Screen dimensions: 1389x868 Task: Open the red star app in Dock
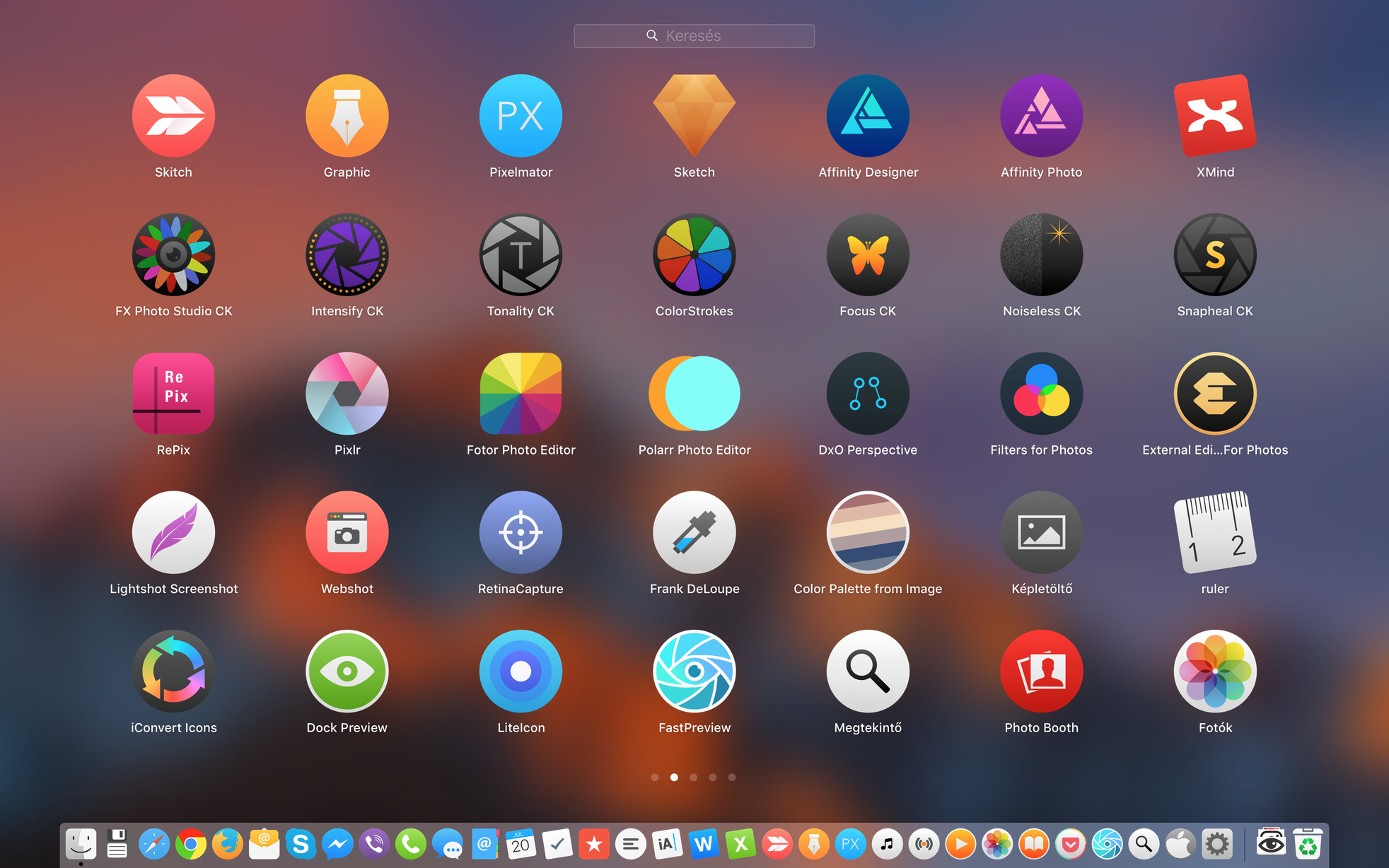click(x=594, y=844)
